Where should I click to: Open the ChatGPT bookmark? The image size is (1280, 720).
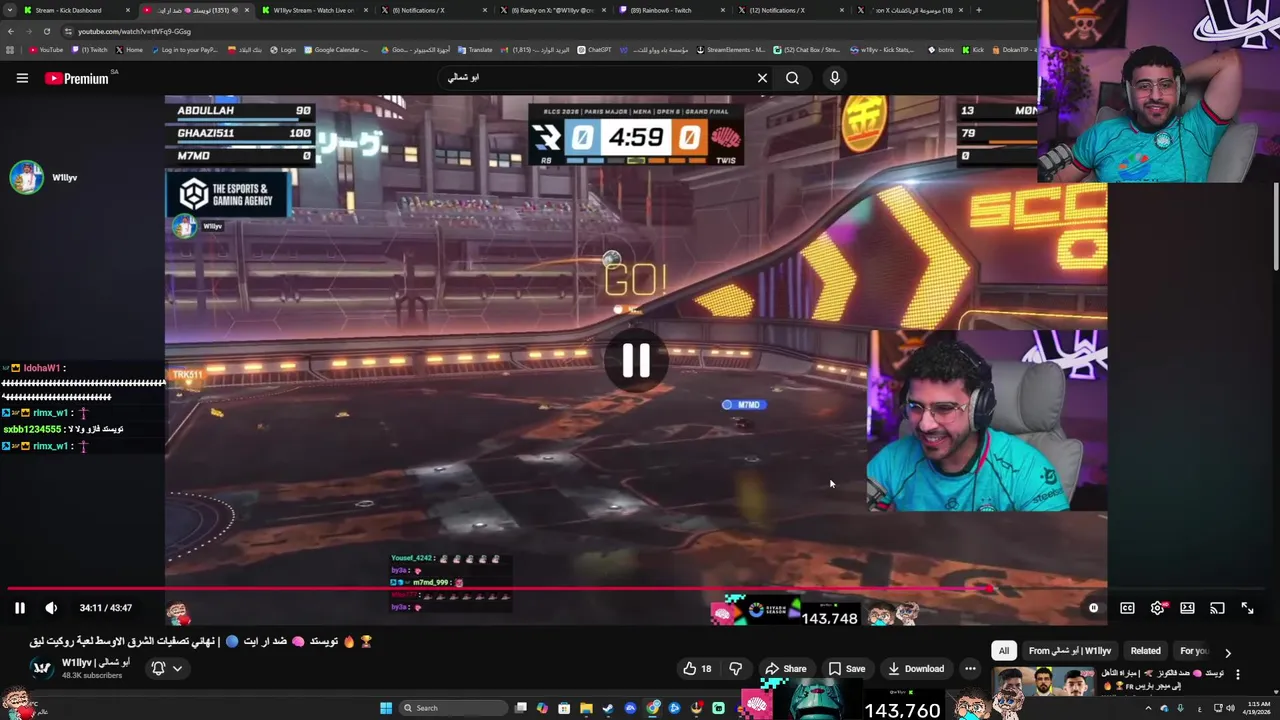point(595,50)
